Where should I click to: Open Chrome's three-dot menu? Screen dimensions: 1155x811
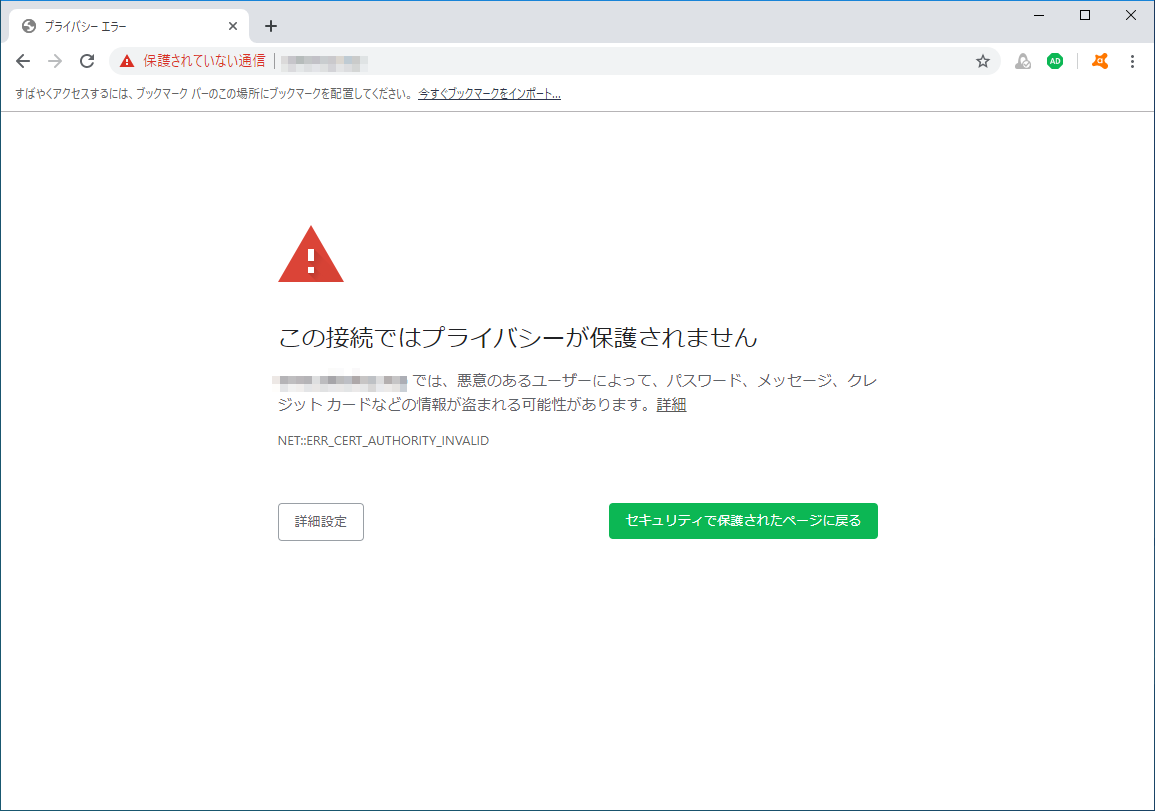[x=1132, y=61]
